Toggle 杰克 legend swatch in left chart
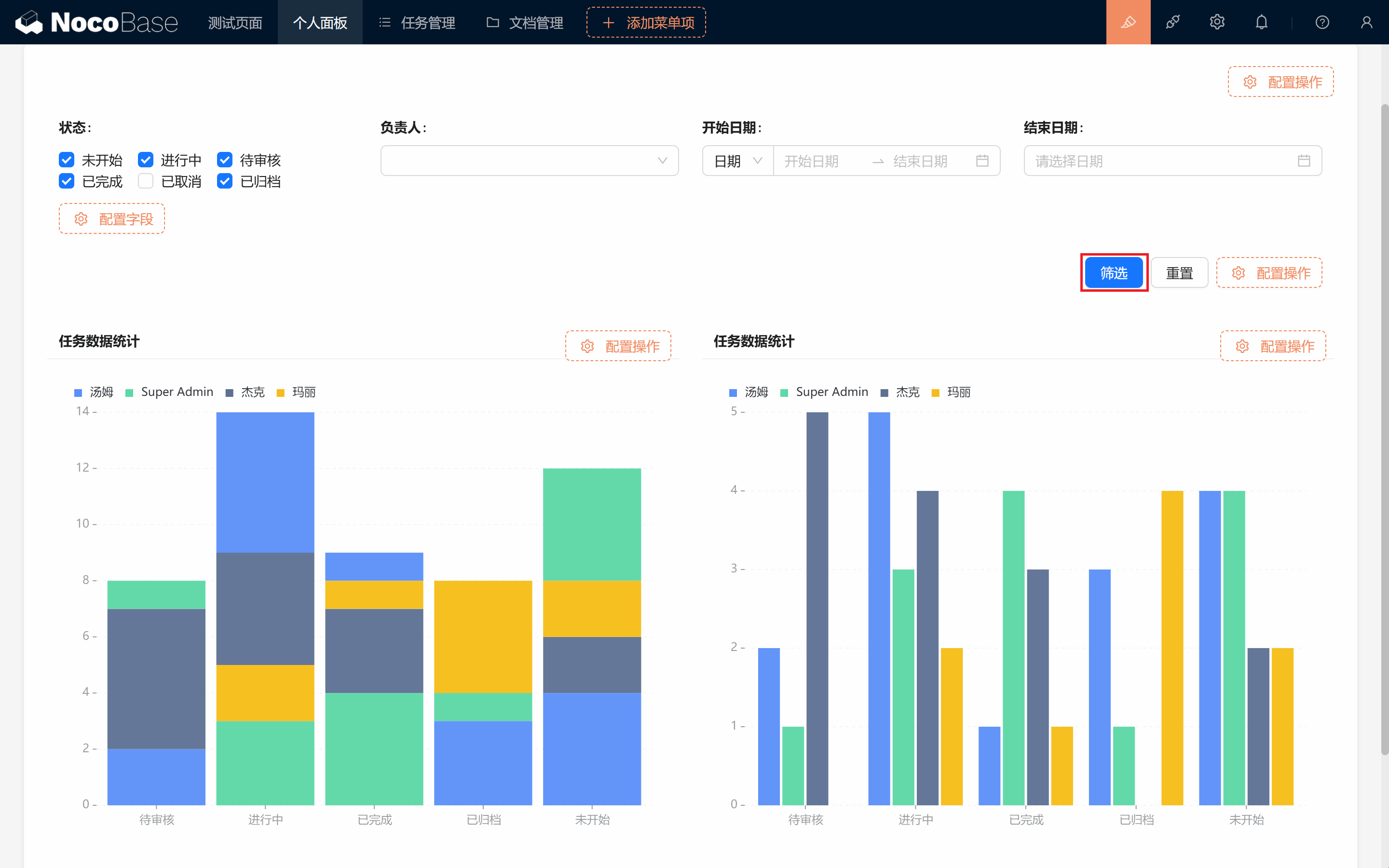The height and width of the screenshot is (868, 1389). [x=230, y=393]
